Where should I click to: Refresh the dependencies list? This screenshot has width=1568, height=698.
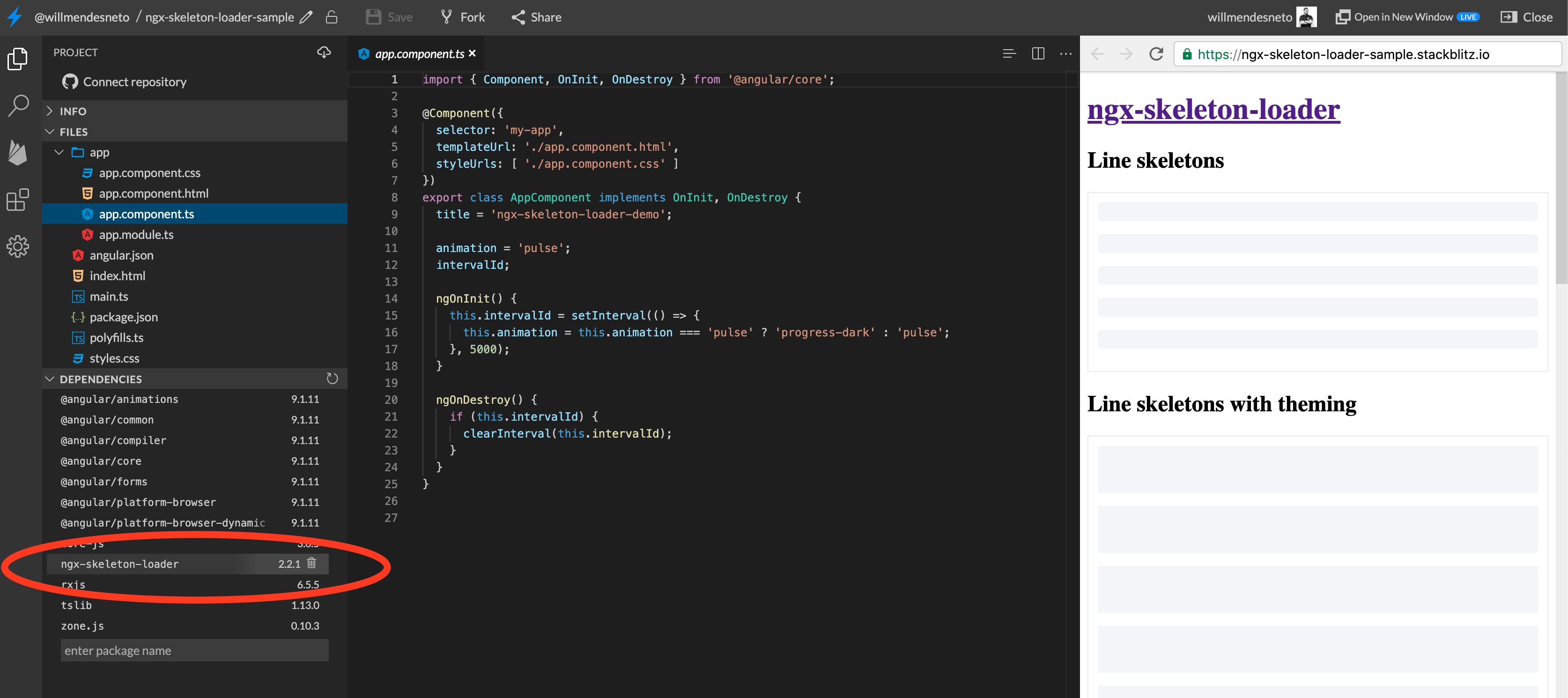[333, 378]
